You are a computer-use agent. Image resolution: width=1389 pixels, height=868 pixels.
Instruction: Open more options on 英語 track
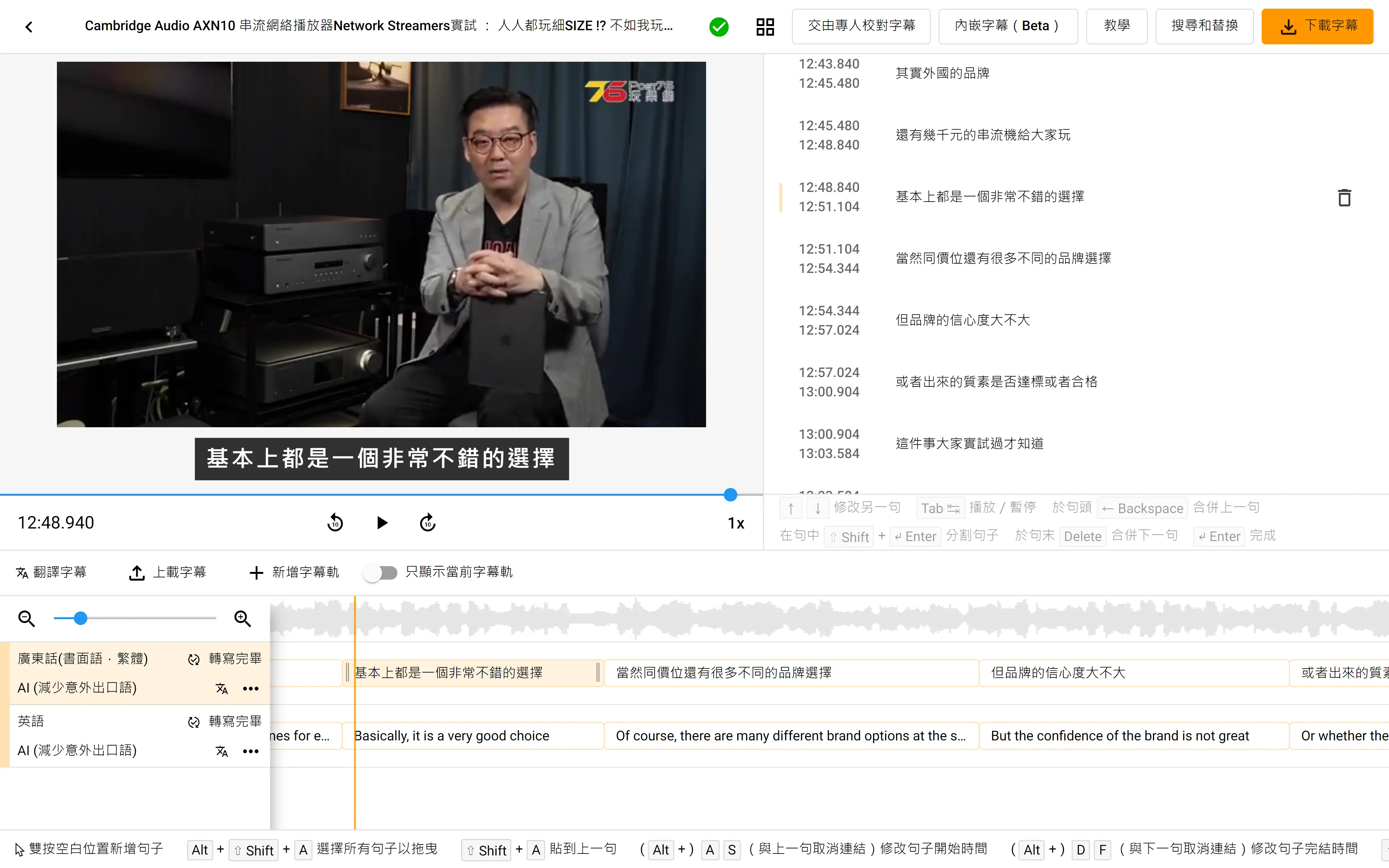[251, 751]
